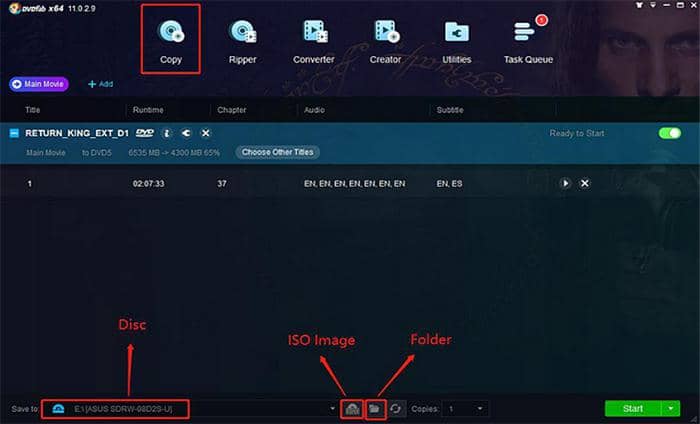This screenshot has height=424, width=700.
Task: Click the 'to DVD5' output size label
Action: point(96,153)
